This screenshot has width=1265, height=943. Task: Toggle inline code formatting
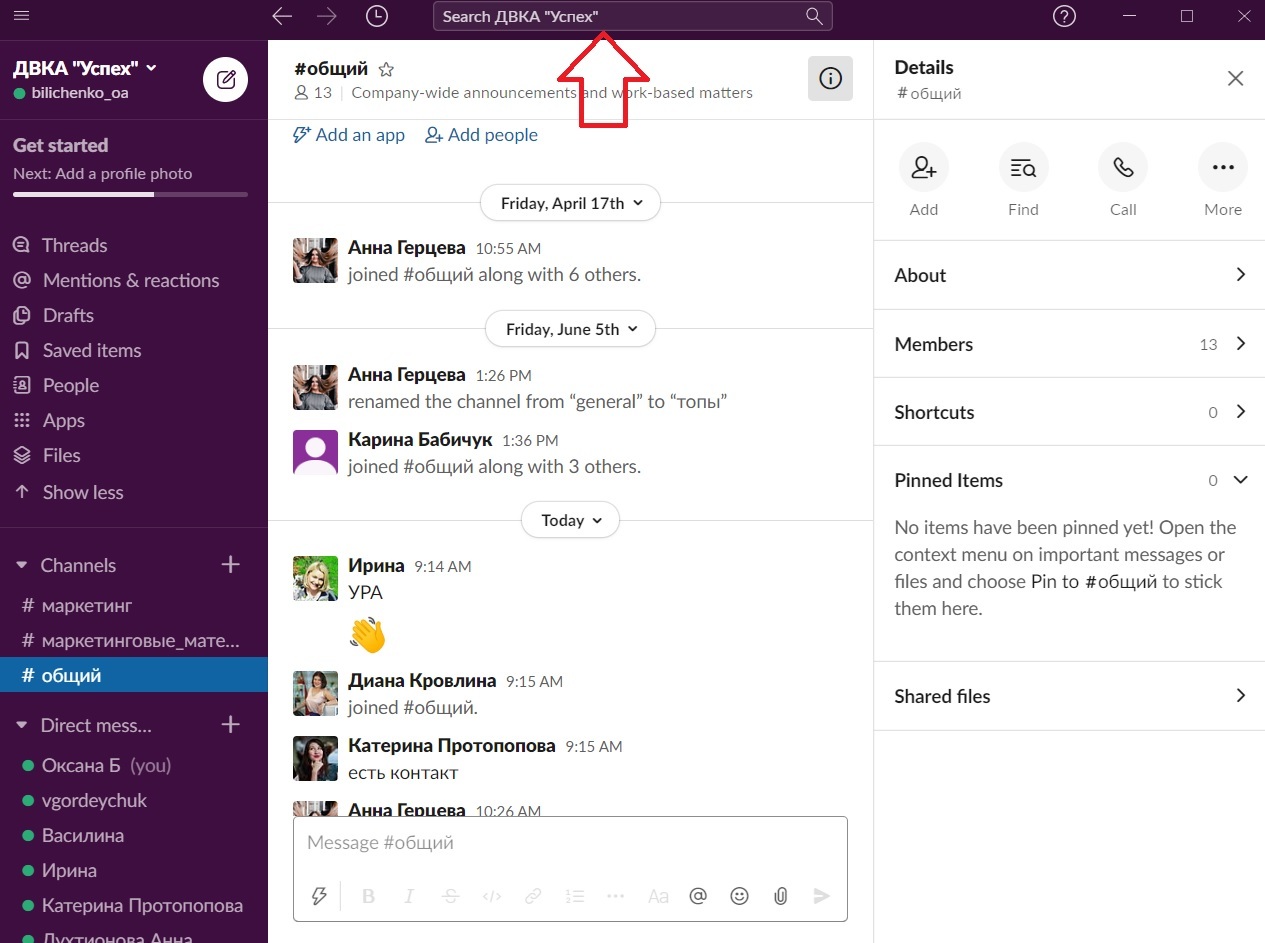(x=492, y=896)
